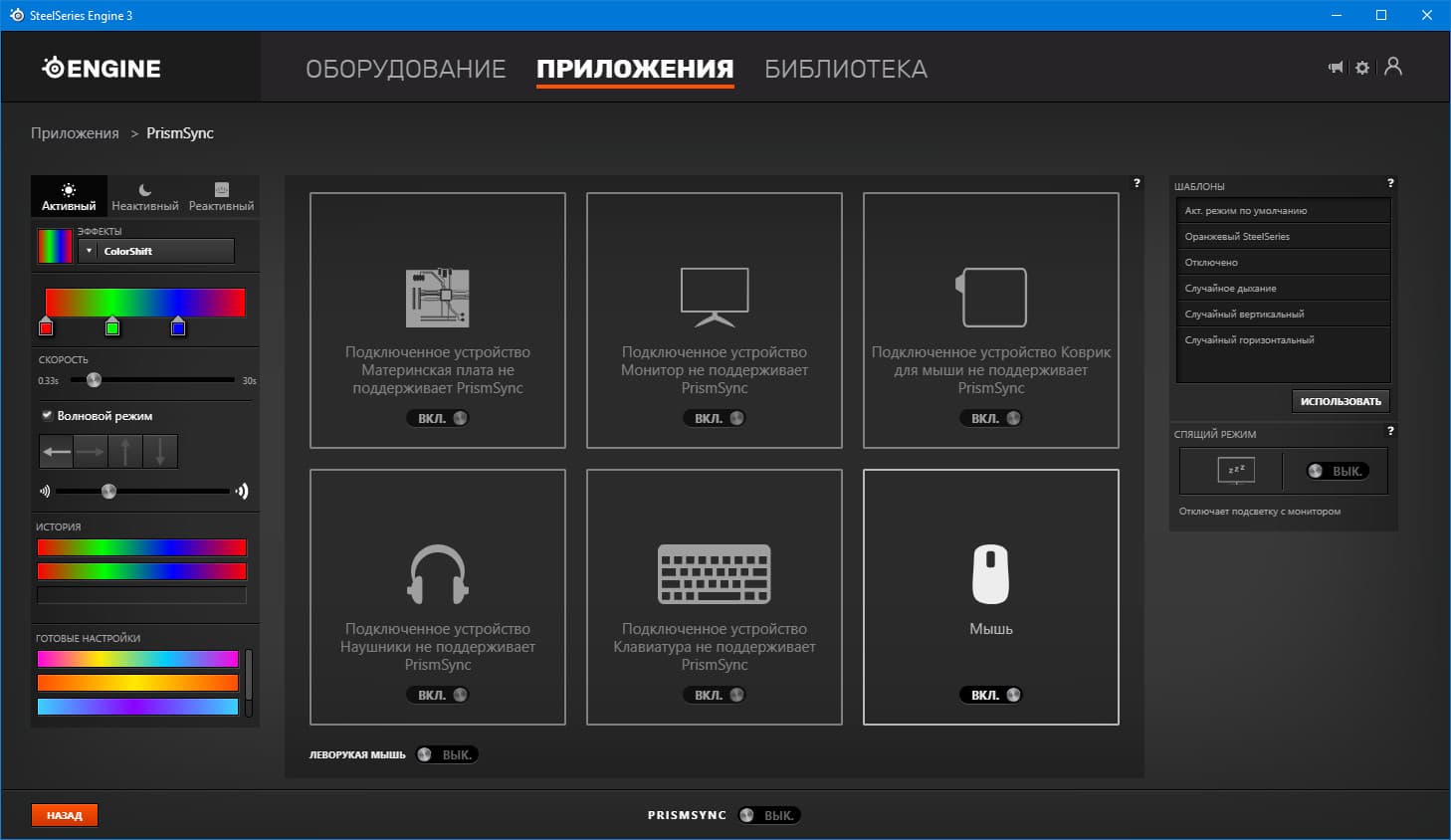Select template Акт. режим по умолчанию
The width and height of the screenshot is (1451, 840).
[1283, 211]
